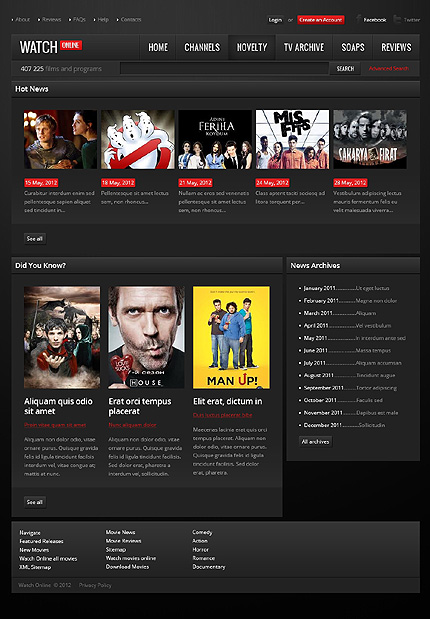
Task: Open Horror footer genre link
Action: pyautogui.click(x=201, y=550)
